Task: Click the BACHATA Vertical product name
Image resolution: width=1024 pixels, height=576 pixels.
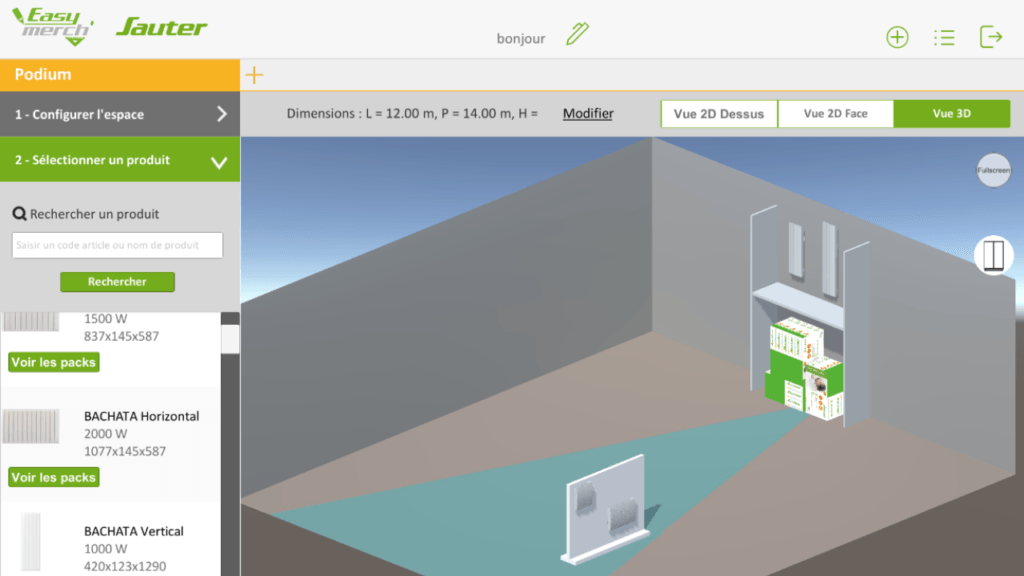Action: click(134, 532)
